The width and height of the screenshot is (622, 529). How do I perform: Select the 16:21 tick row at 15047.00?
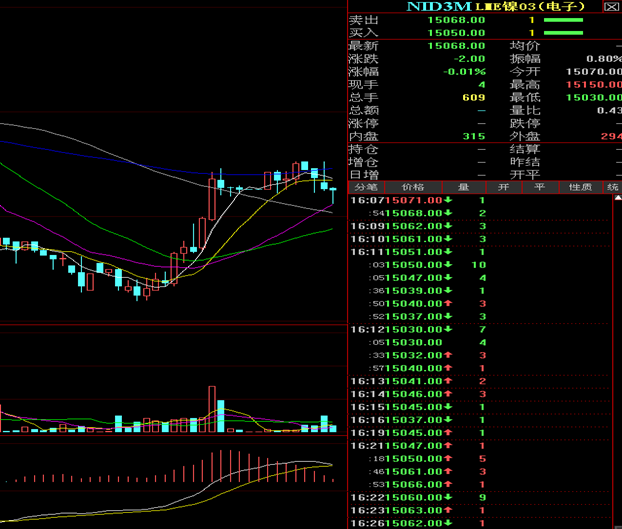pos(480,446)
